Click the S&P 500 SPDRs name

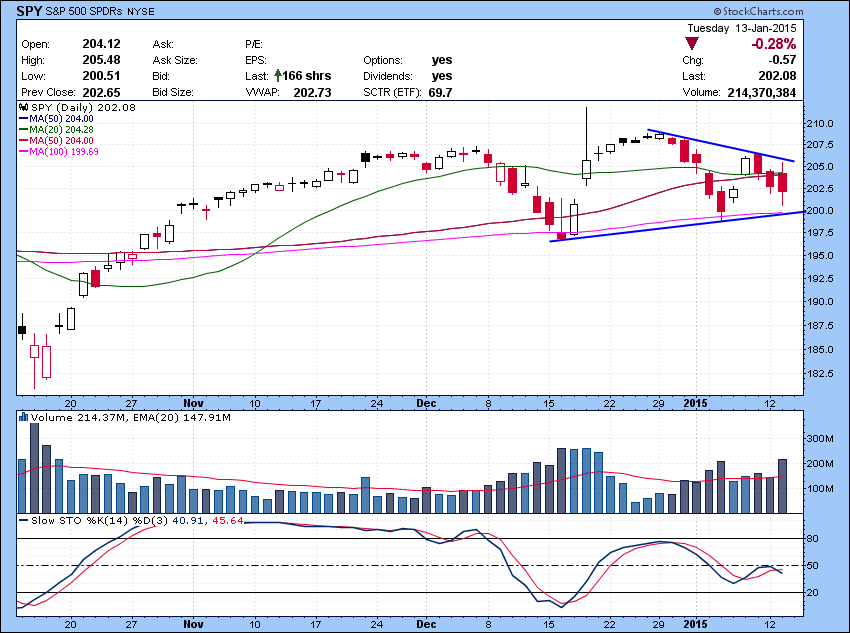pyautogui.click(x=84, y=11)
